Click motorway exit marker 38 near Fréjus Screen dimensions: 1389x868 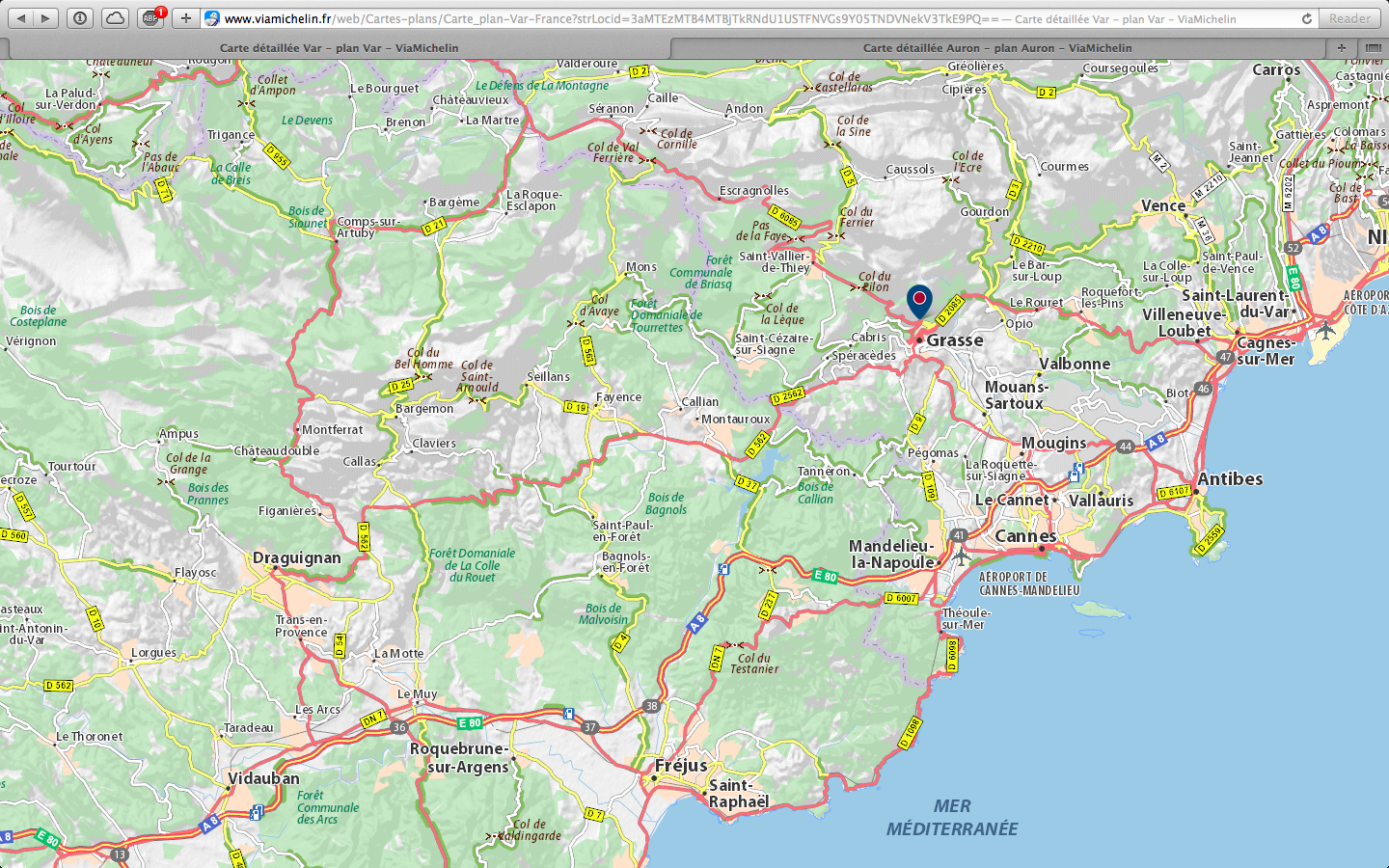click(x=652, y=706)
